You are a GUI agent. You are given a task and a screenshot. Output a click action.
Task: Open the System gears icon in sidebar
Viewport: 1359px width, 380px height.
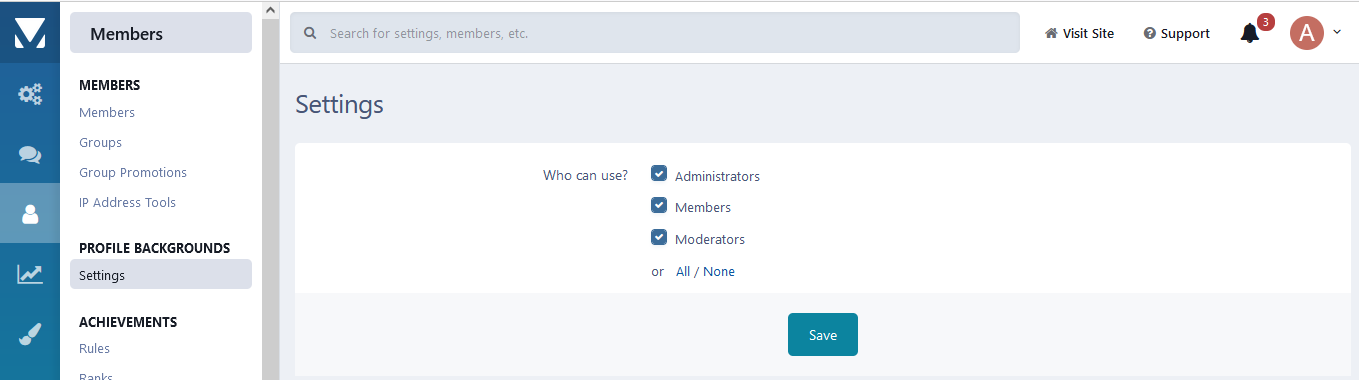click(x=30, y=94)
